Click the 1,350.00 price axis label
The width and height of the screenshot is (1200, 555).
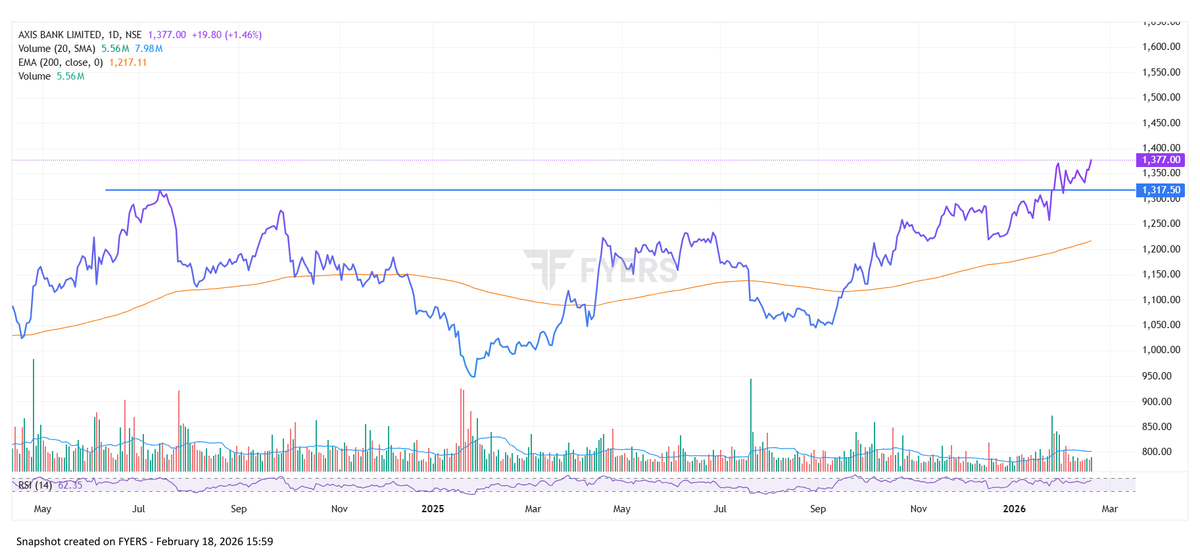coord(1162,174)
